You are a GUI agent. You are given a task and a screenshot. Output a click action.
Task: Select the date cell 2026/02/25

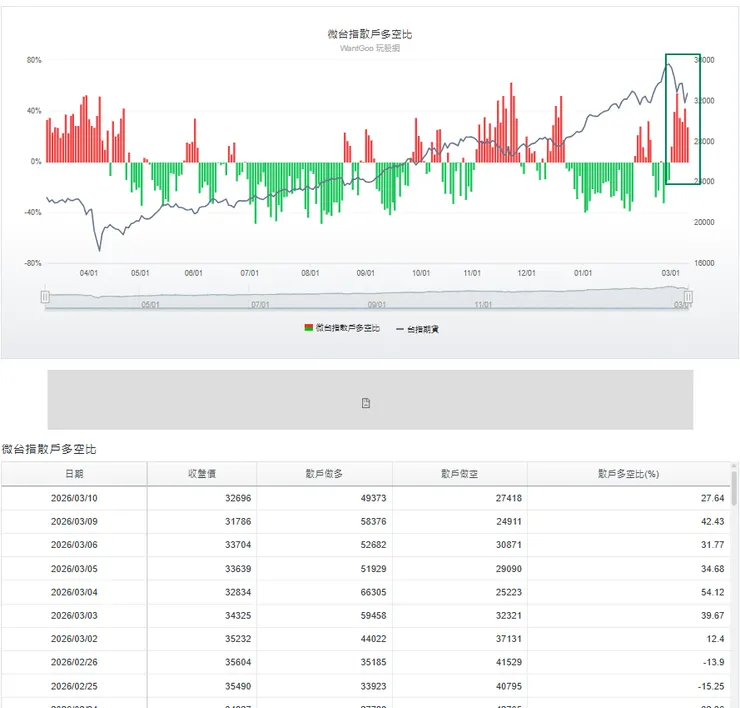tap(74, 686)
